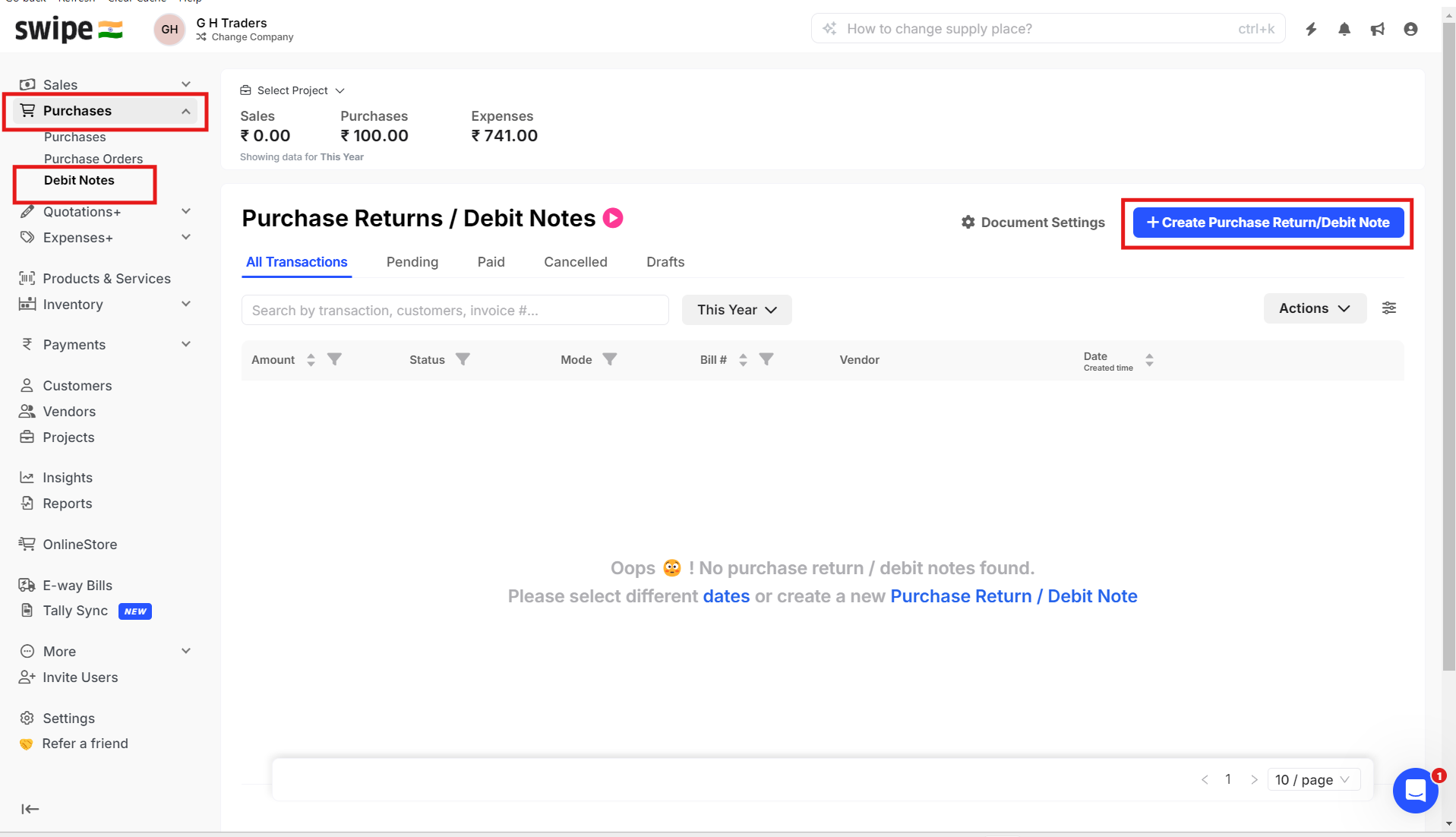Open the user profile icon
This screenshot has height=837, width=1456.
tap(1410, 29)
